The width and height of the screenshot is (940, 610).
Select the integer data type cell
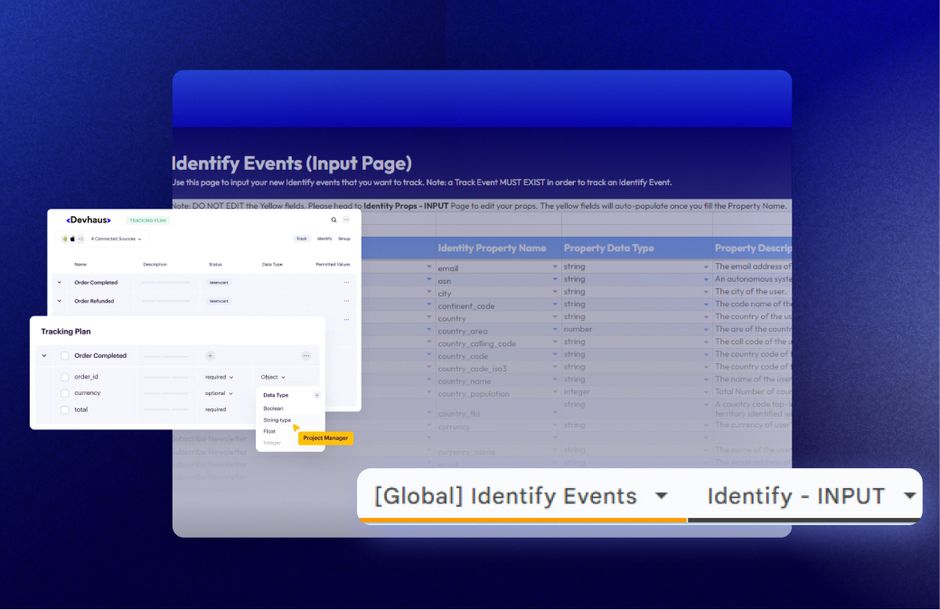[x=637, y=392]
